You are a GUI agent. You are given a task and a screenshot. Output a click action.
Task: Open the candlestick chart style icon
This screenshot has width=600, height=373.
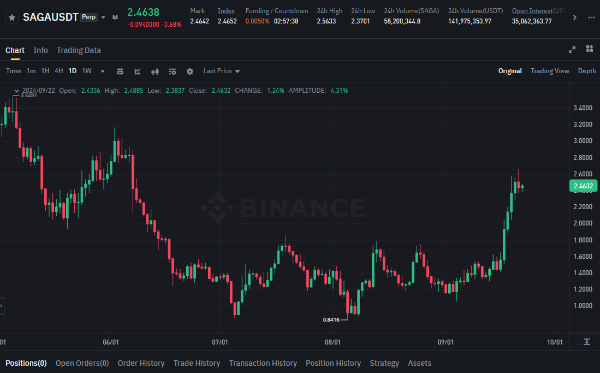(x=155, y=71)
